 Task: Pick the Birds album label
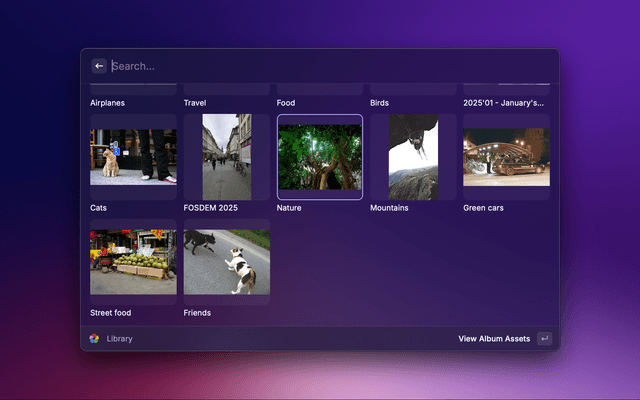tap(380, 103)
